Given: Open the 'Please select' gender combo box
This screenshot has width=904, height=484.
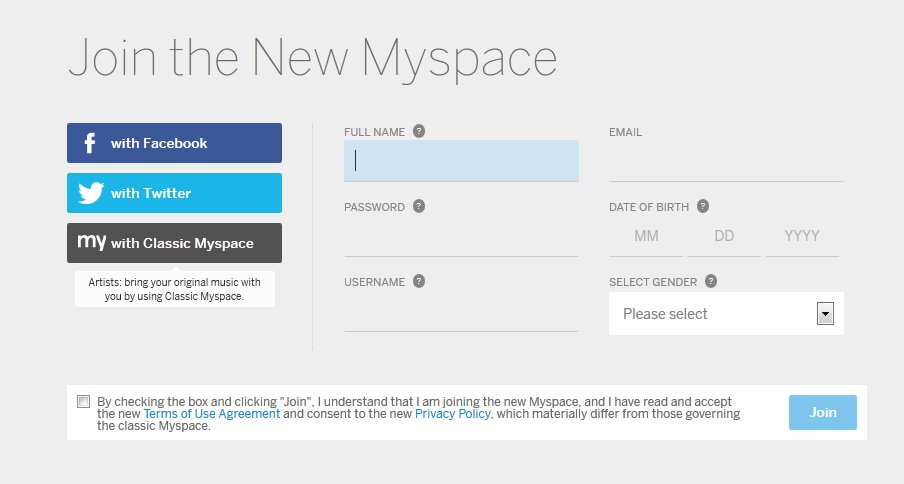Looking at the screenshot, I should [726, 313].
